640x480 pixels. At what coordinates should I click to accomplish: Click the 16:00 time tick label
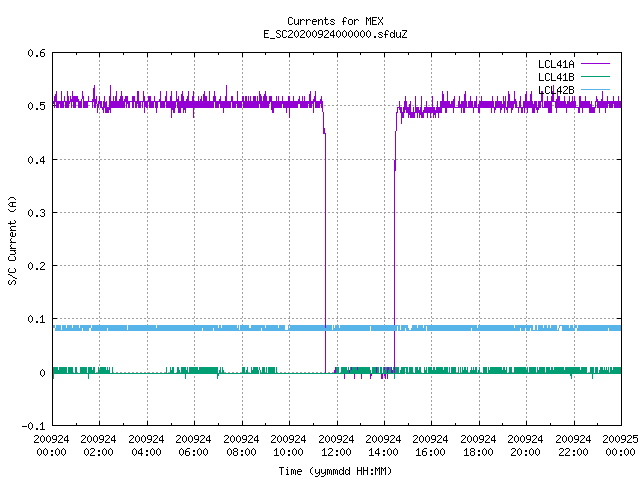(430, 452)
